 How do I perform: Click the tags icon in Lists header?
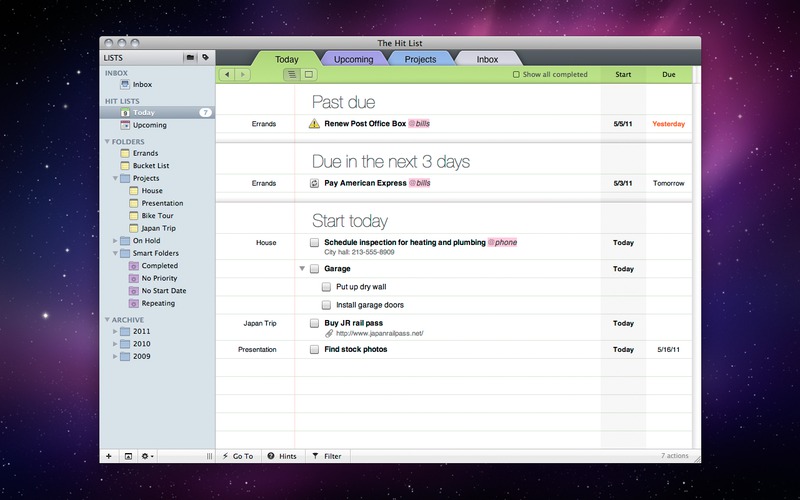pos(205,58)
